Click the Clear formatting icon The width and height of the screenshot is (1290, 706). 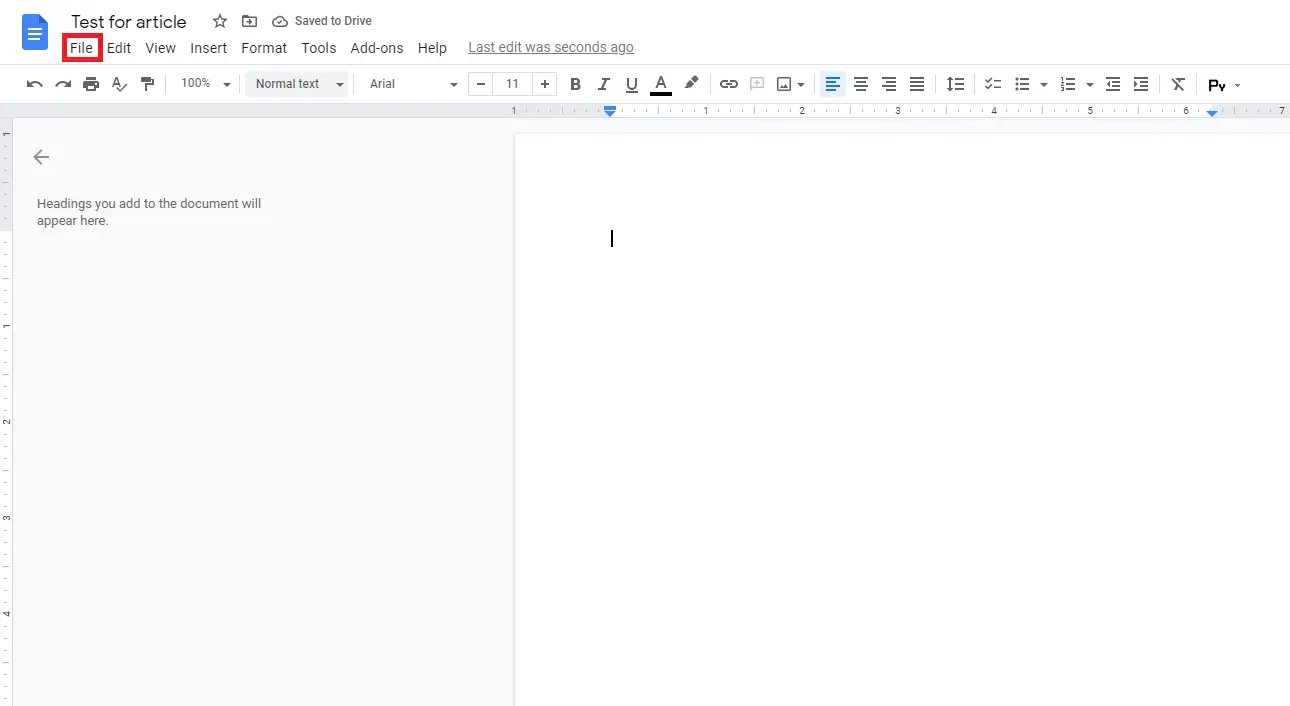tap(1177, 84)
